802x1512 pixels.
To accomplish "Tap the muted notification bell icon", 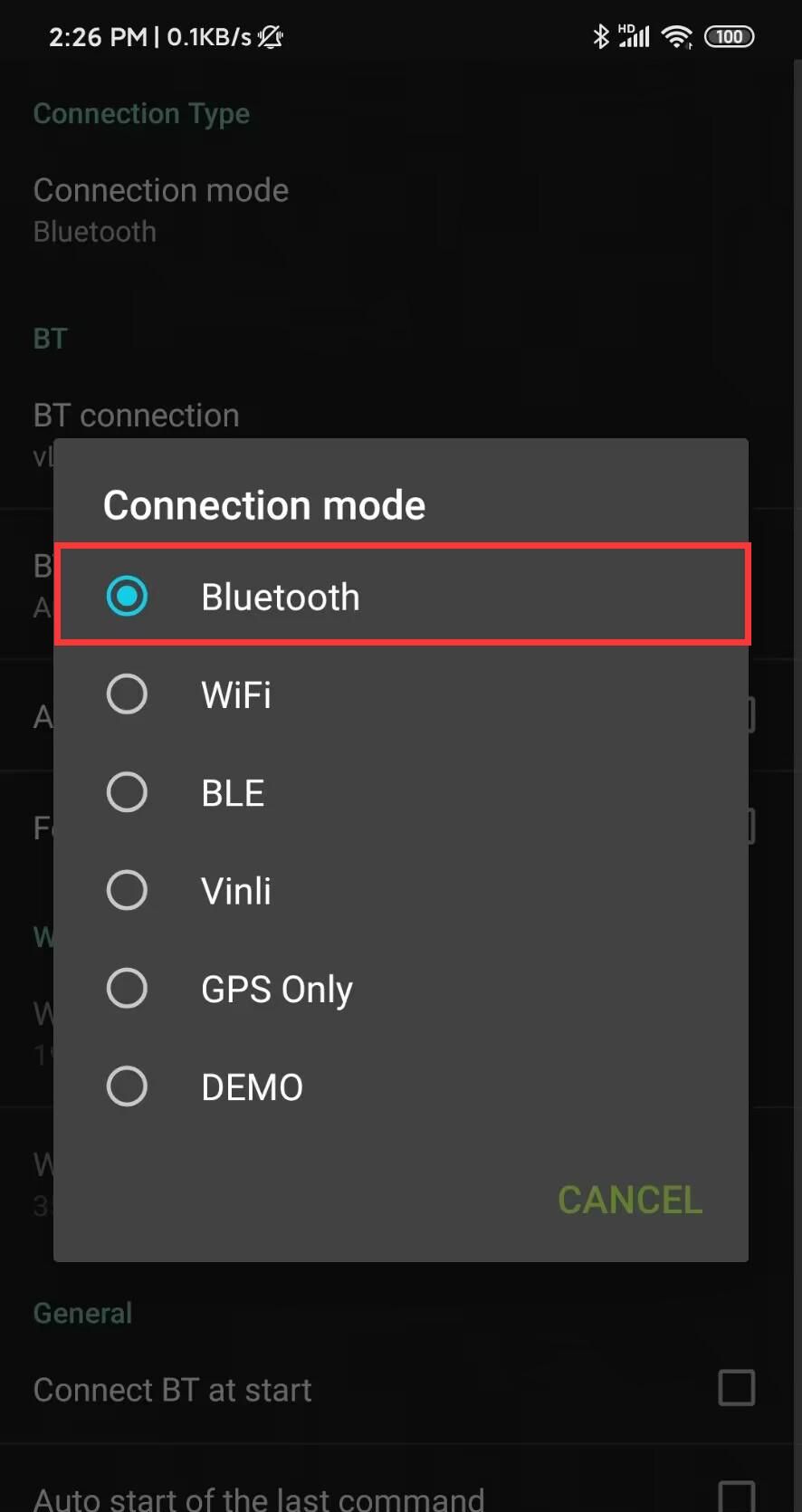I will [x=271, y=36].
